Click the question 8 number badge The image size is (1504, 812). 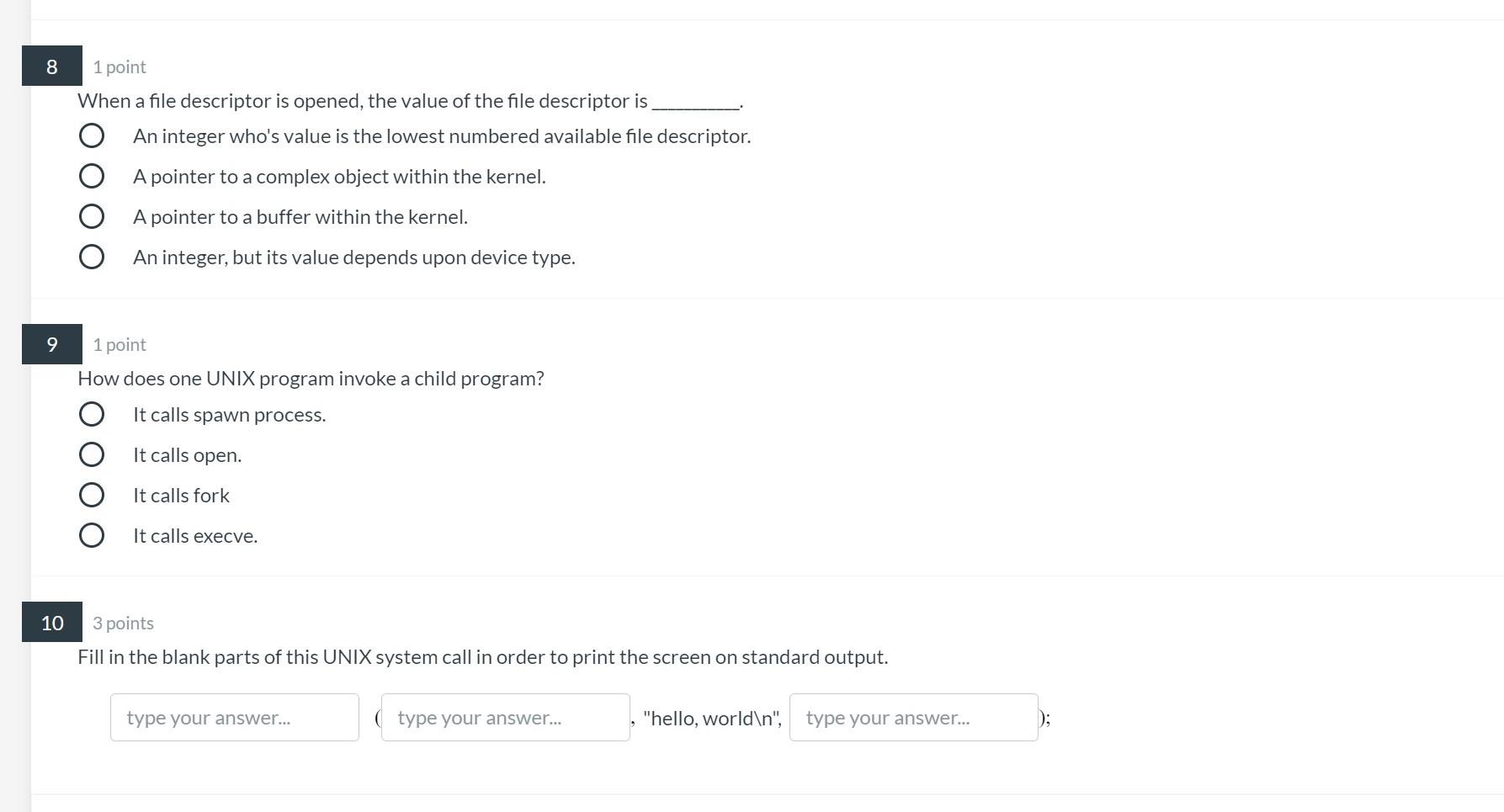51,66
